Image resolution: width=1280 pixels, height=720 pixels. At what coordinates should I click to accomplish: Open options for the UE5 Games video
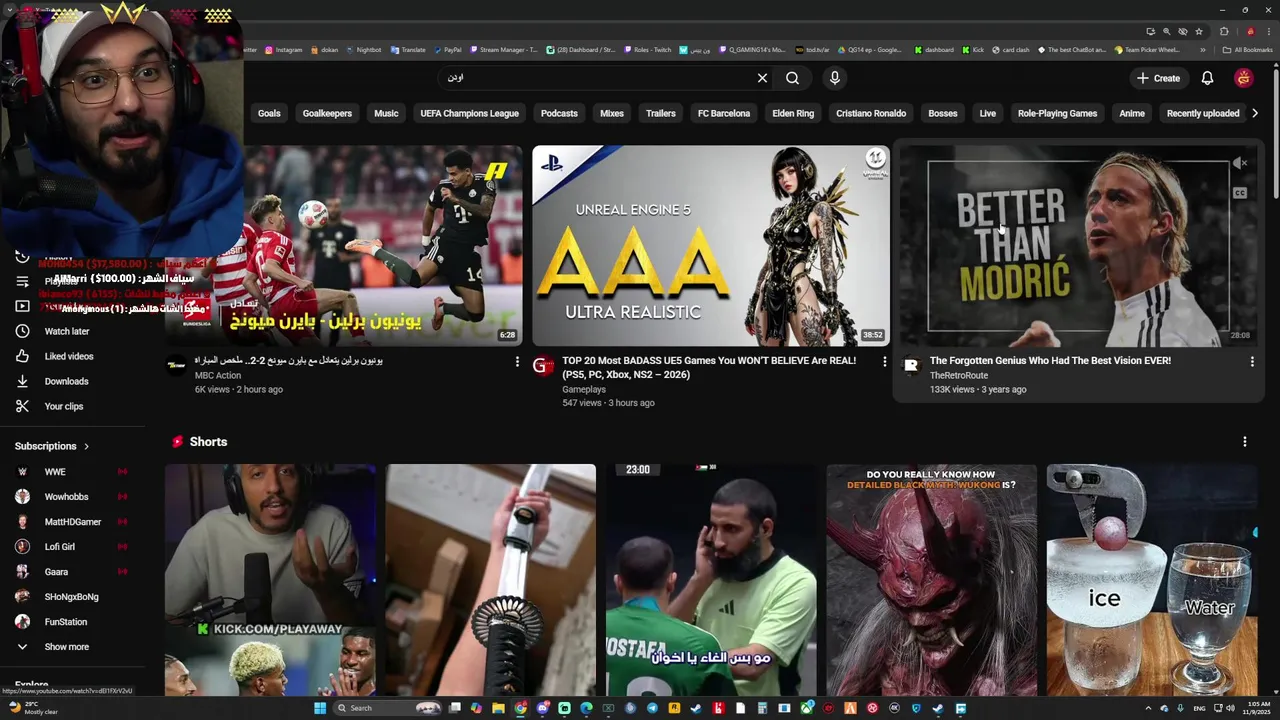(884, 361)
